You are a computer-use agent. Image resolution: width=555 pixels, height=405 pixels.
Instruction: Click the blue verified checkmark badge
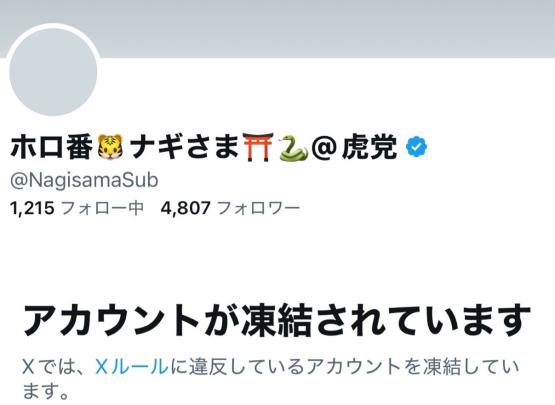click(x=417, y=147)
